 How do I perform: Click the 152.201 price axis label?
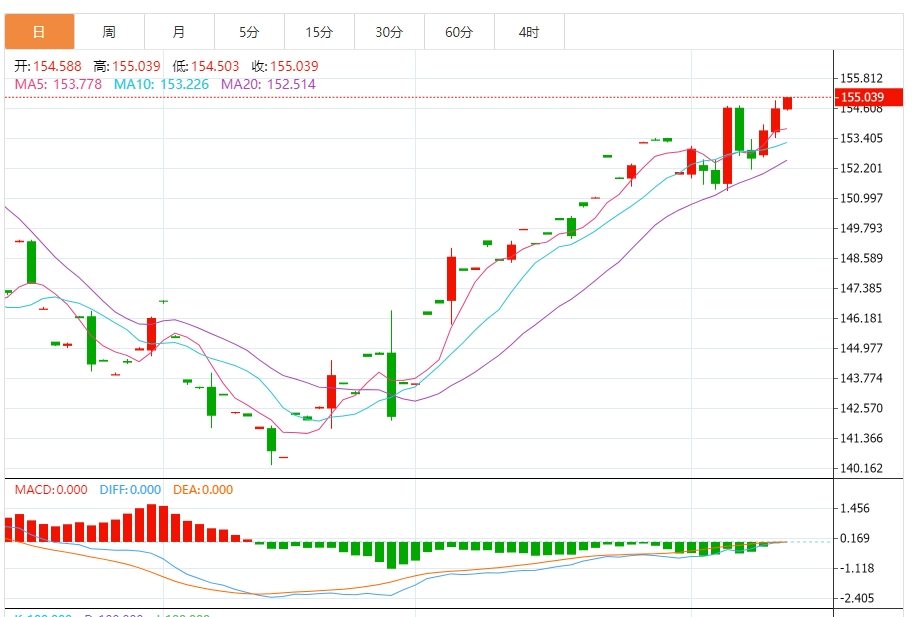(861, 168)
